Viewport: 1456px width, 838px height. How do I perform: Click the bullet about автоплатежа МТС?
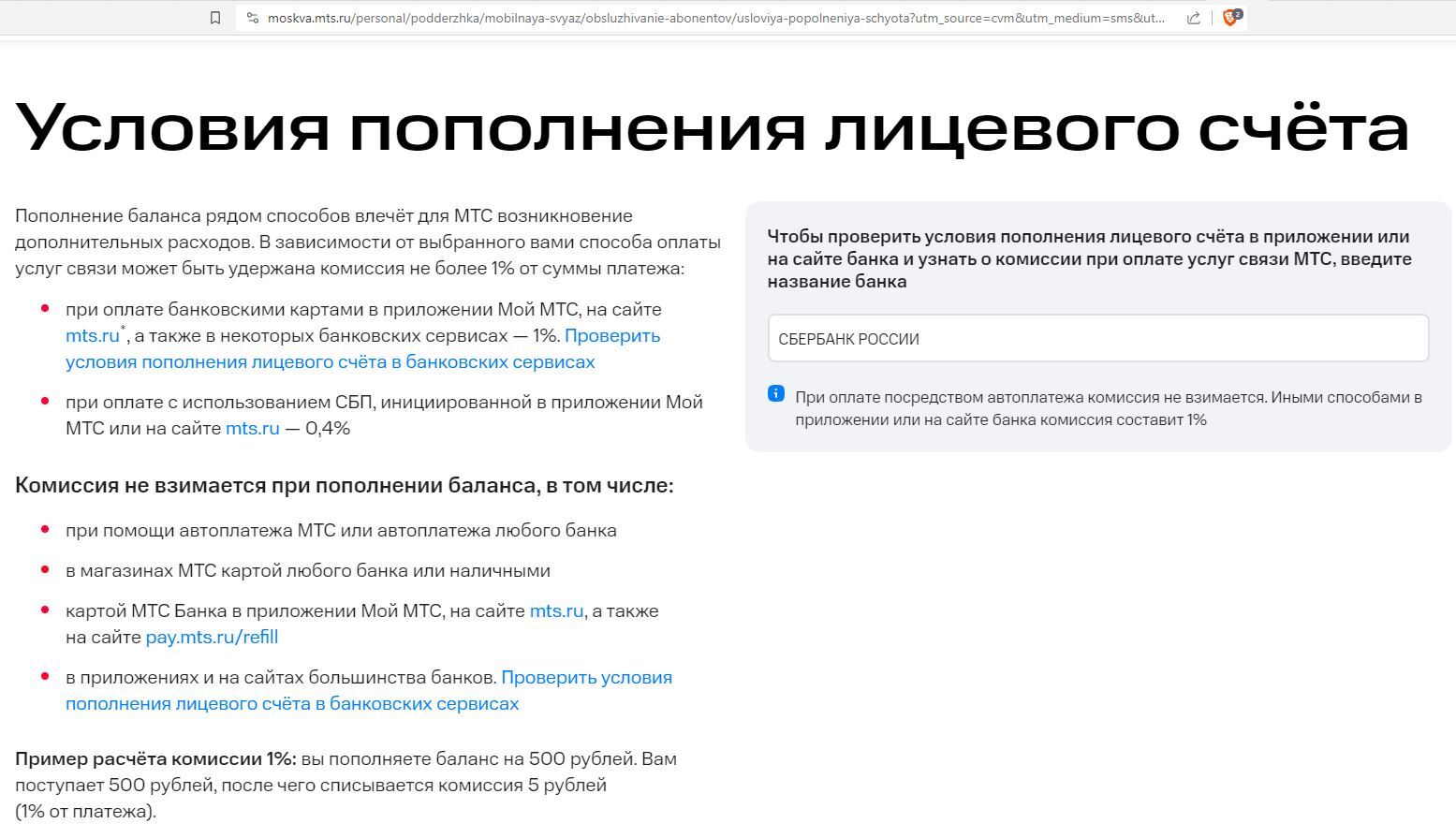coord(341,530)
